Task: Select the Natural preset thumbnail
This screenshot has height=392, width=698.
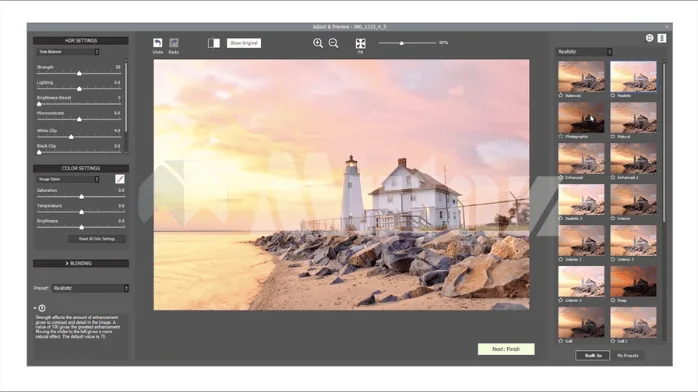Action: pos(633,117)
